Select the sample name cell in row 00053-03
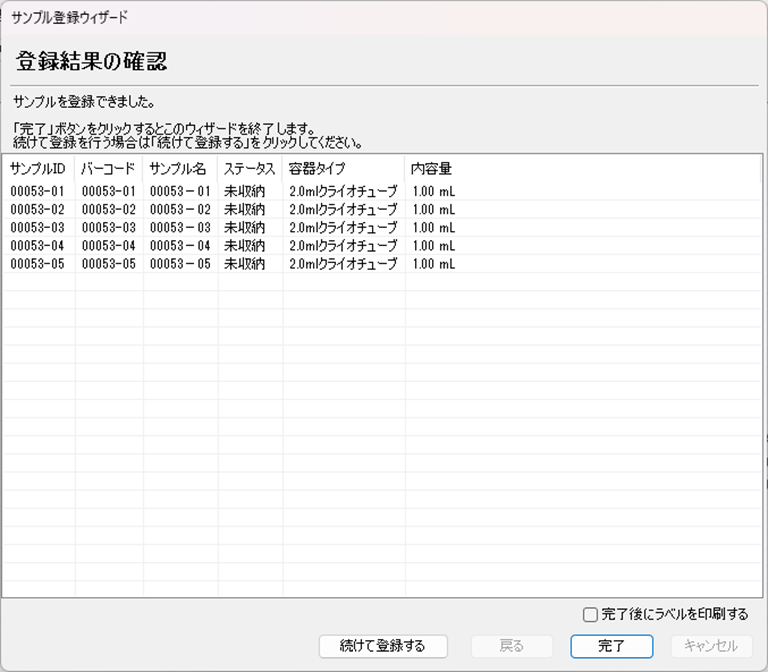Screen dimensions: 768x672 [x=180, y=227]
